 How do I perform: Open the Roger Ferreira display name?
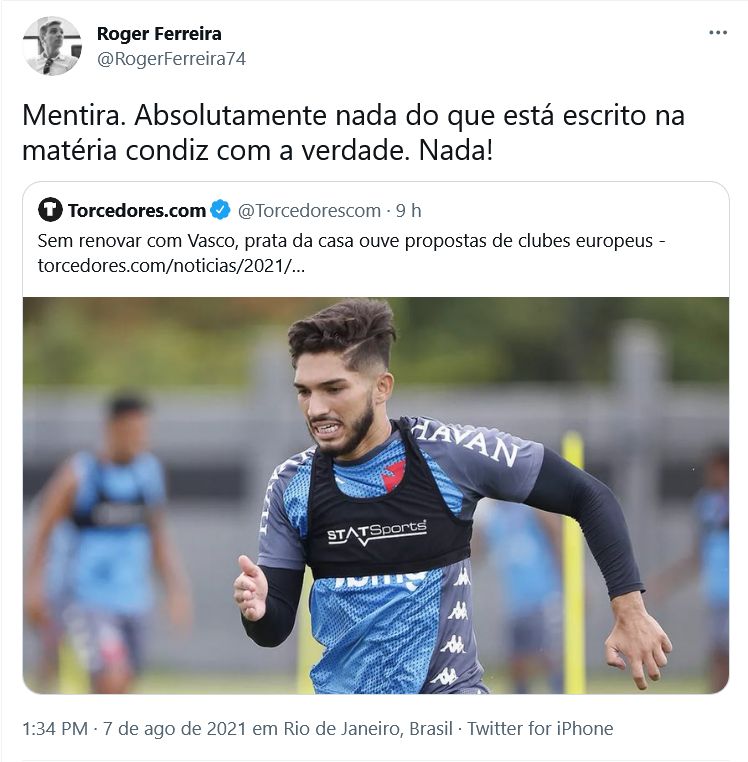pos(159,34)
